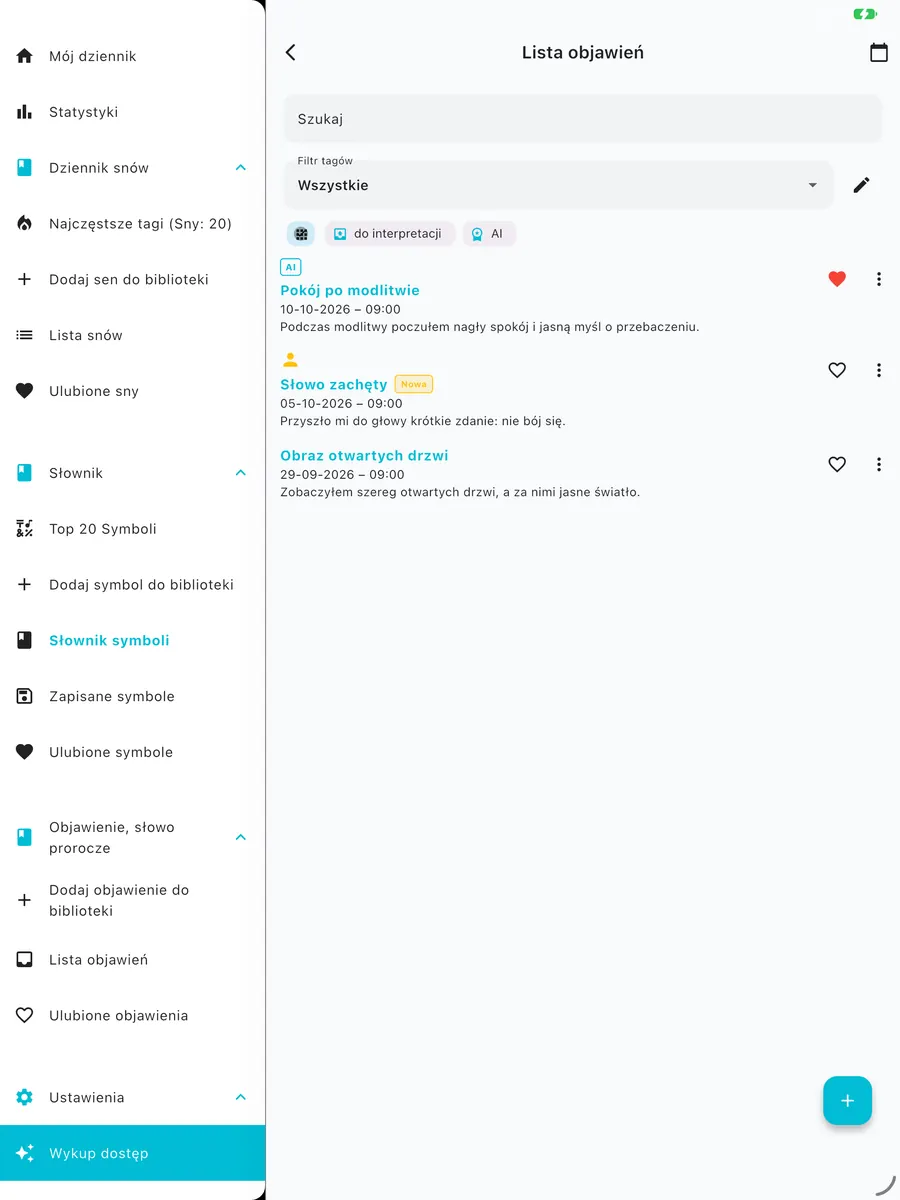Click the 'Top 20 Symboli' symbols icon
Screen dimensions: 900x1200
25,529
